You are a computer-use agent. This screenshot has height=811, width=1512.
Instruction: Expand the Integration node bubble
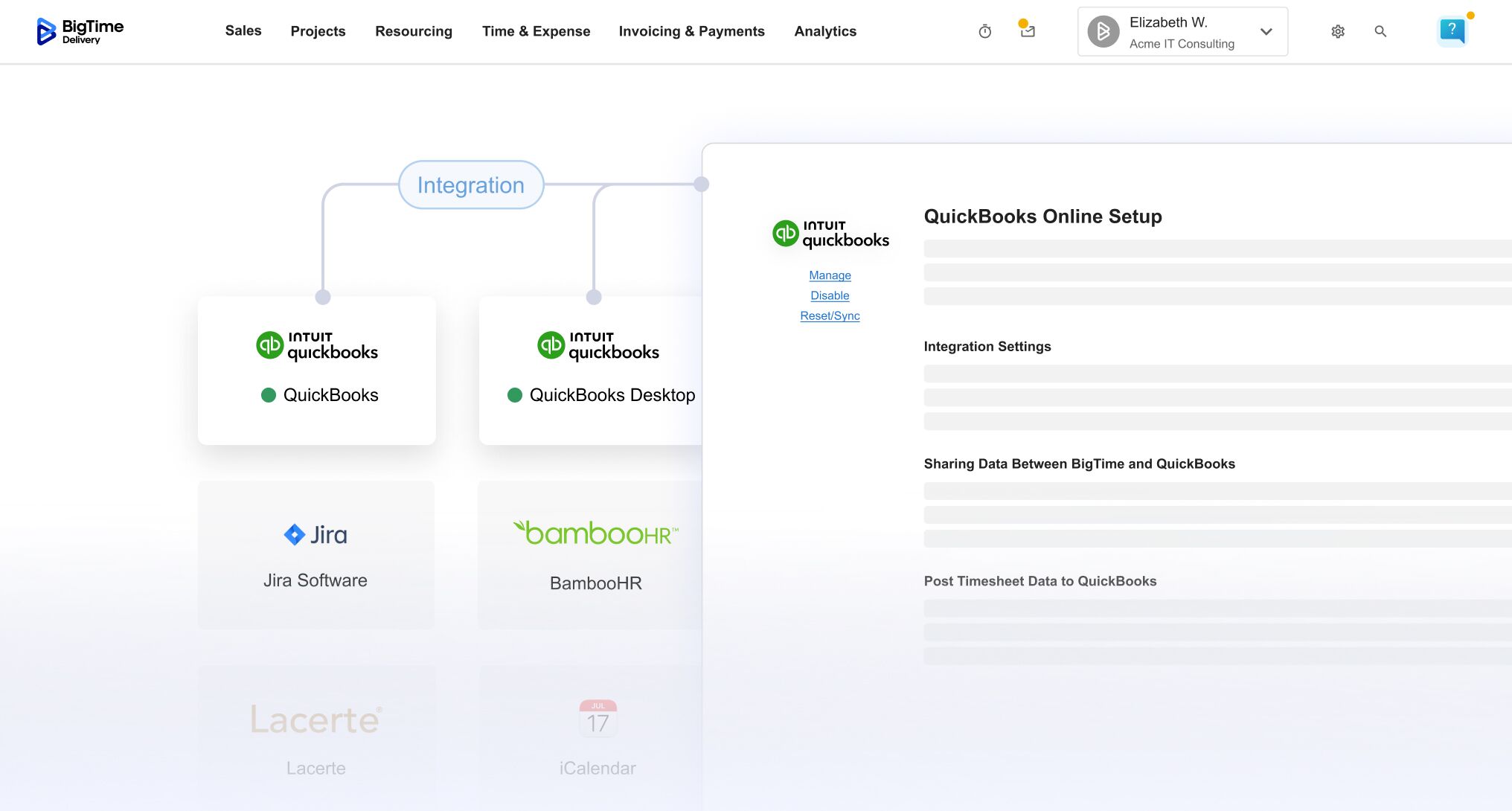470,185
